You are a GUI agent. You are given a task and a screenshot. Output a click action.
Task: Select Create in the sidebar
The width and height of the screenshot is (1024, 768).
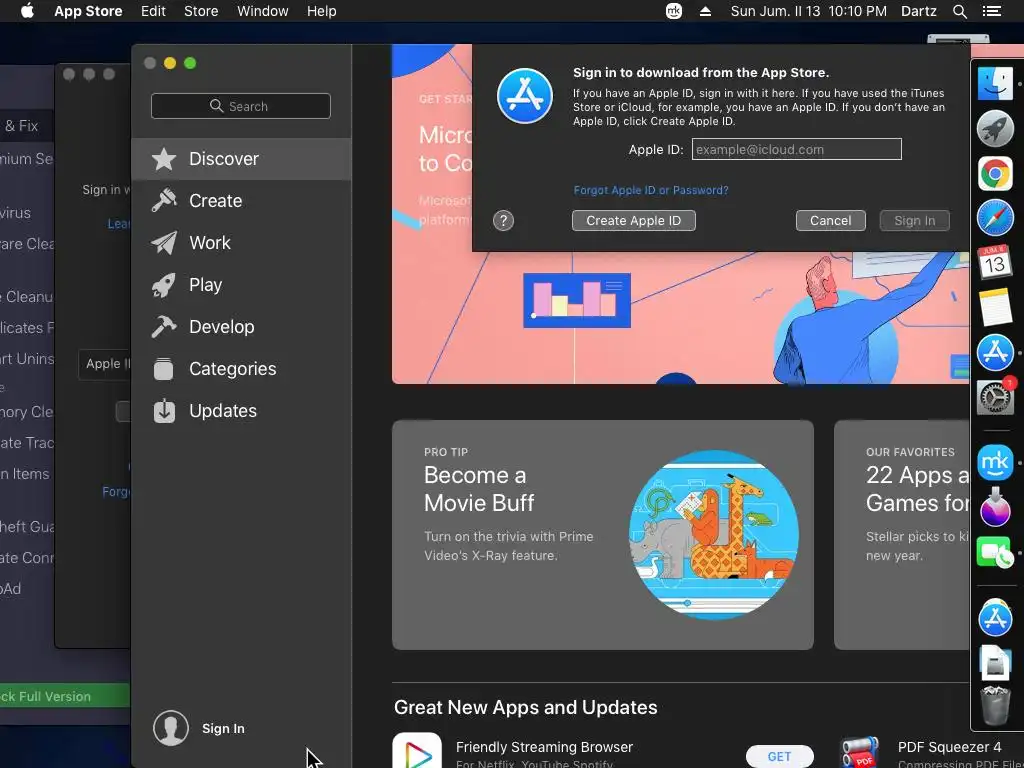[242, 200]
